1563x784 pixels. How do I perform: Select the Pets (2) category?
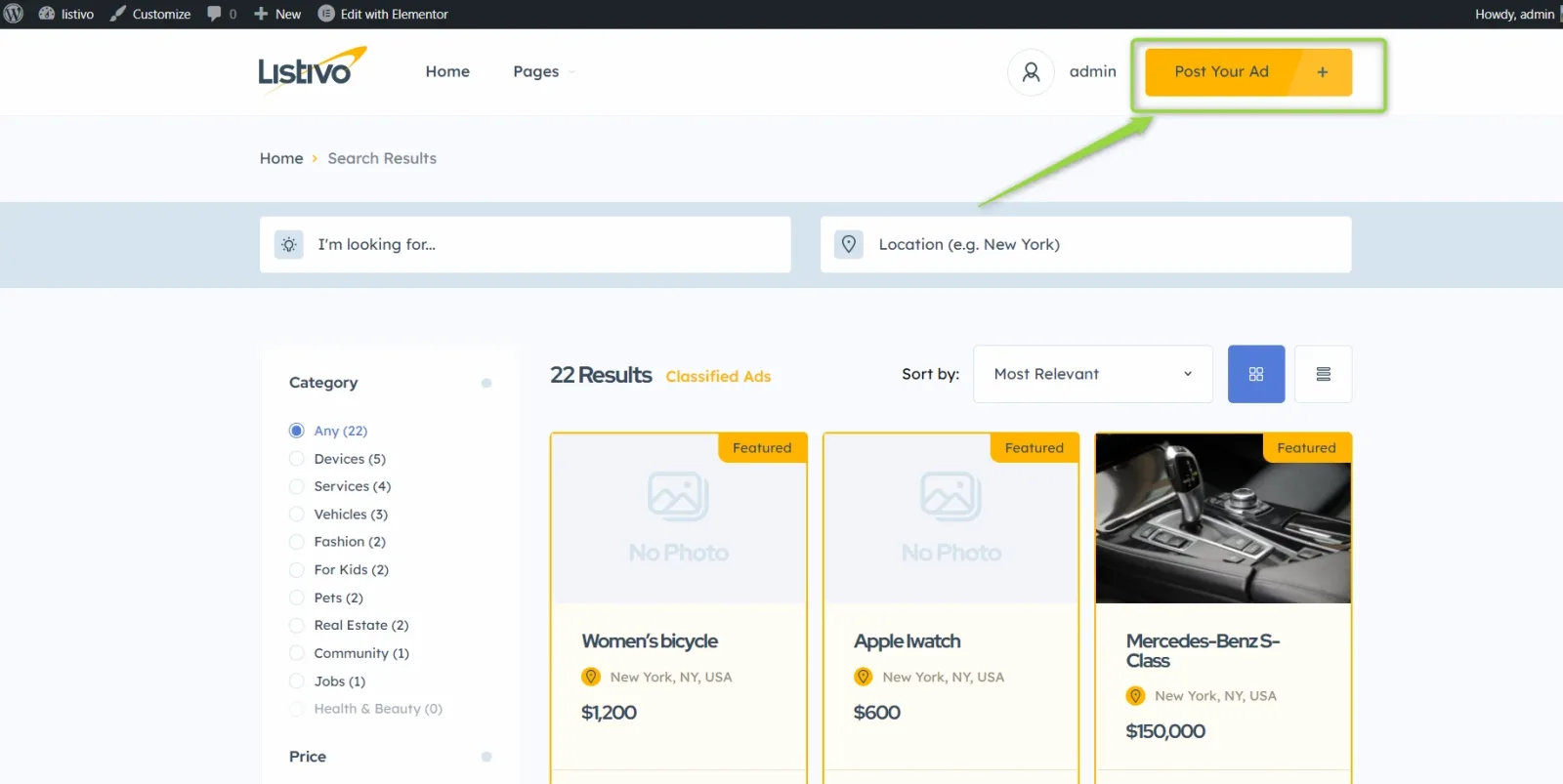[326, 598]
